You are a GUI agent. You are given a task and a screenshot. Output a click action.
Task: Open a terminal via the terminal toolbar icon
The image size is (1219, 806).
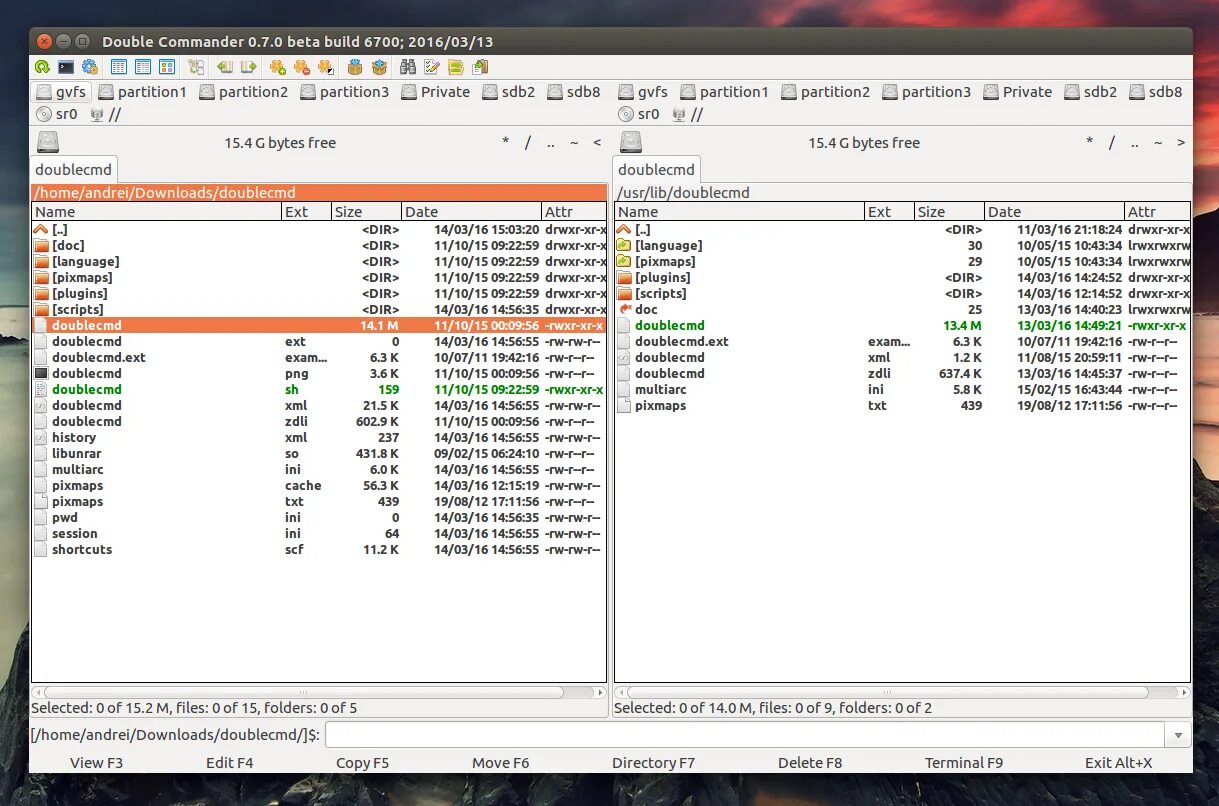click(x=64, y=67)
